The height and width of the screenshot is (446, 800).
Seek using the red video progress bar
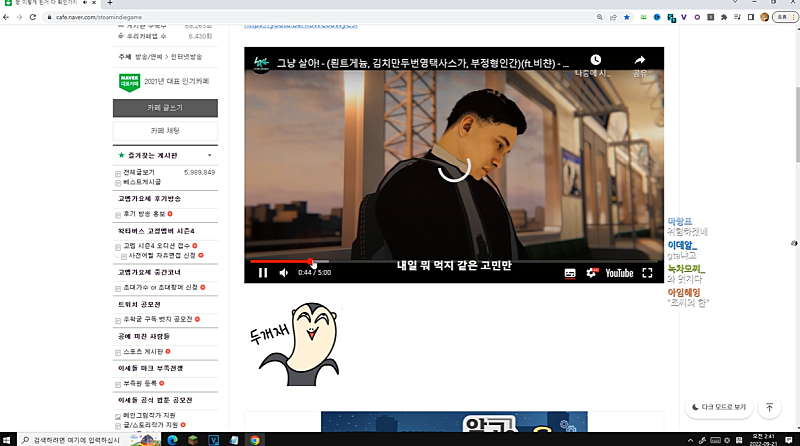tap(282, 262)
